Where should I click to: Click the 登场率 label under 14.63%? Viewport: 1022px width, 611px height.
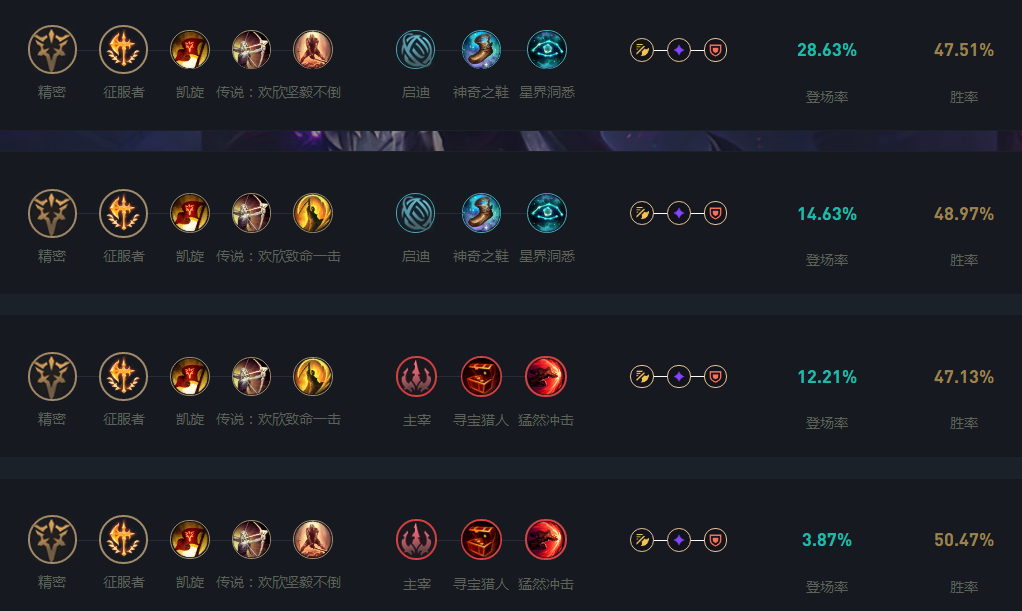(827, 258)
